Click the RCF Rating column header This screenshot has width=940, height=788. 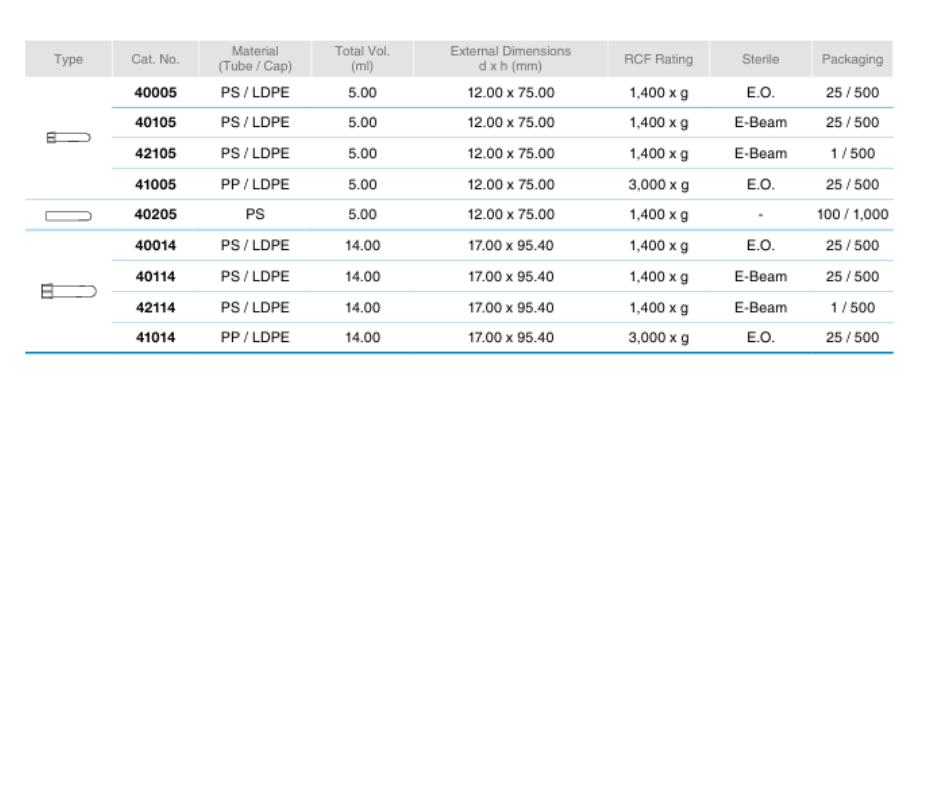coord(658,59)
